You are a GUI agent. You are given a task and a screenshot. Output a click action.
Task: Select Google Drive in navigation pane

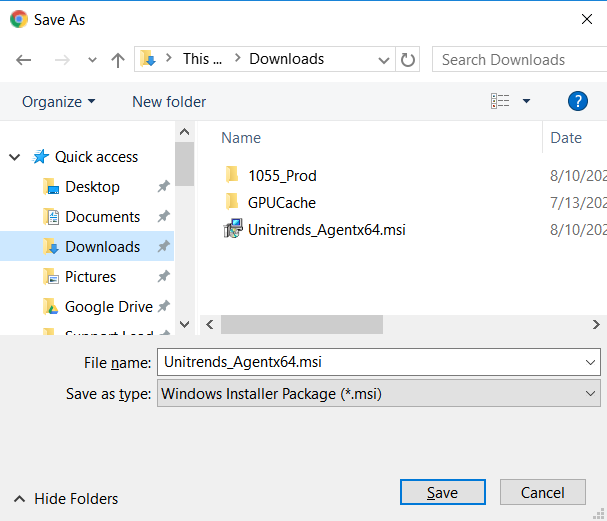pyautogui.click(x=108, y=307)
